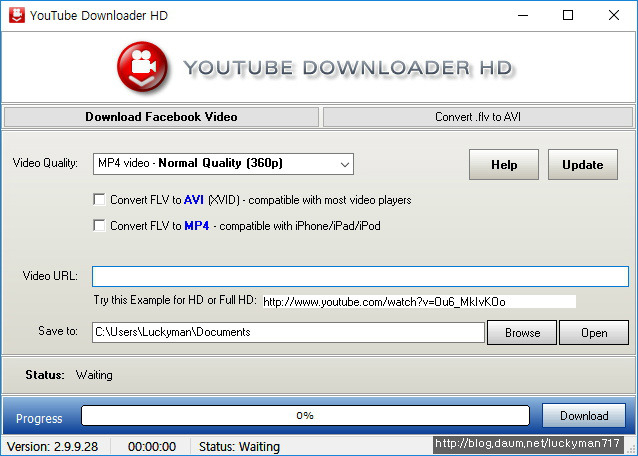Click the Help button

coord(504,164)
